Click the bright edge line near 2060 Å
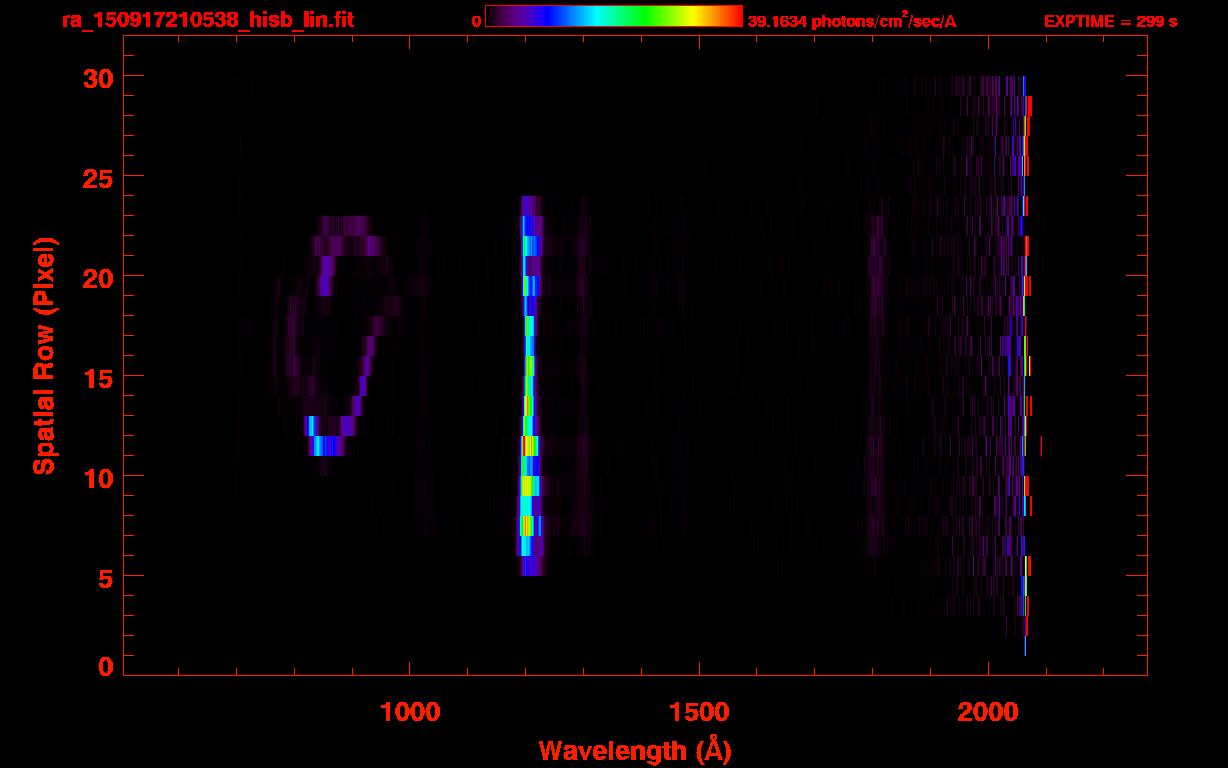The image size is (1228, 768). coord(1026,365)
